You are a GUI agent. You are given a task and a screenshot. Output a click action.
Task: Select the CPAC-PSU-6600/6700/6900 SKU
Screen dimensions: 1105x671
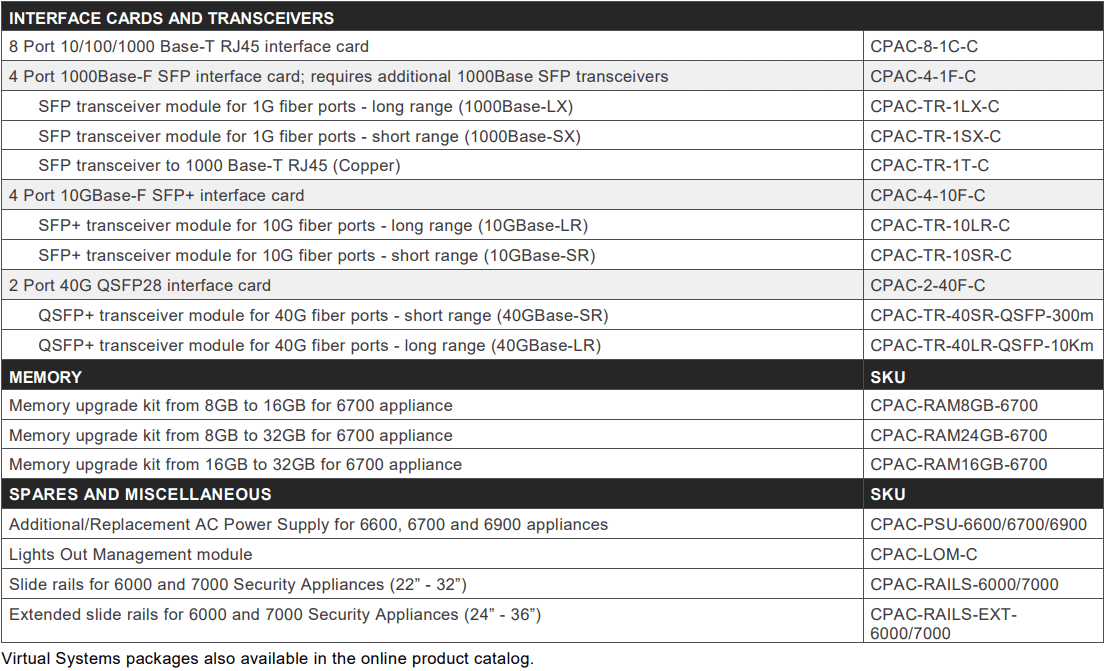[978, 524]
